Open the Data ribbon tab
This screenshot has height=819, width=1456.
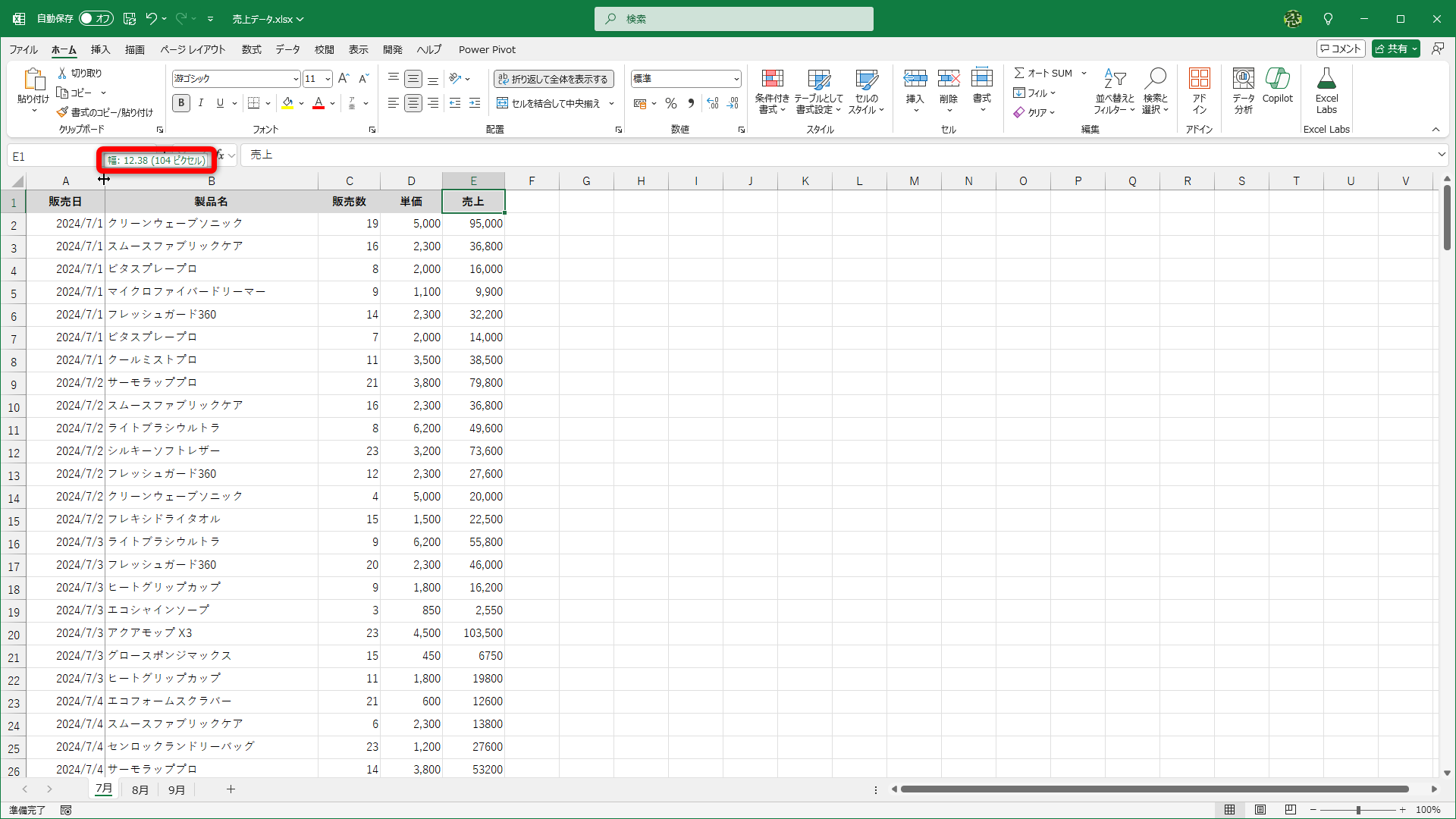pyautogui.click(x=287, y=49)
